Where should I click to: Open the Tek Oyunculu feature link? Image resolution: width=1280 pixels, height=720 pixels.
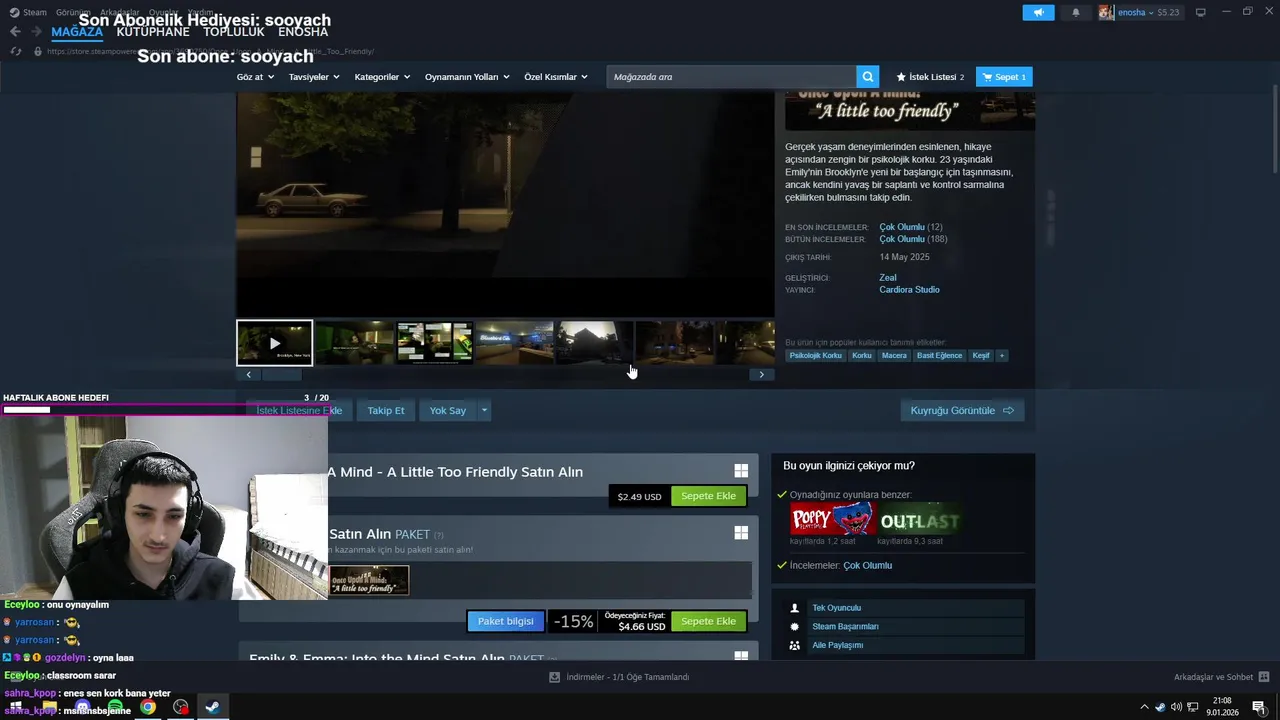[836, 608]
